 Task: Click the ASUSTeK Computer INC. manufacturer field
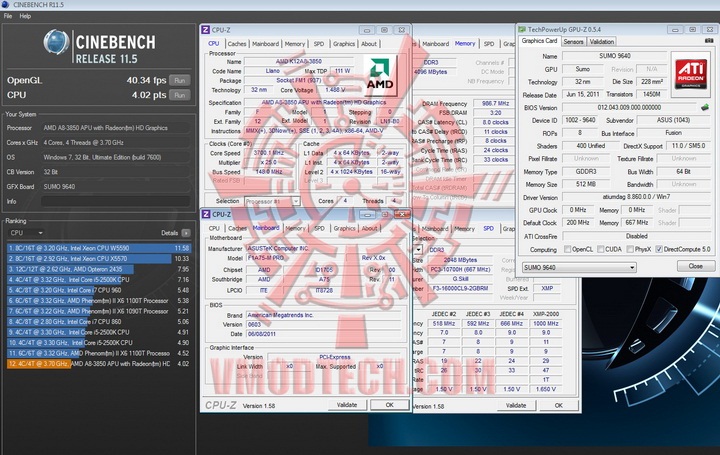click(324, 248)
